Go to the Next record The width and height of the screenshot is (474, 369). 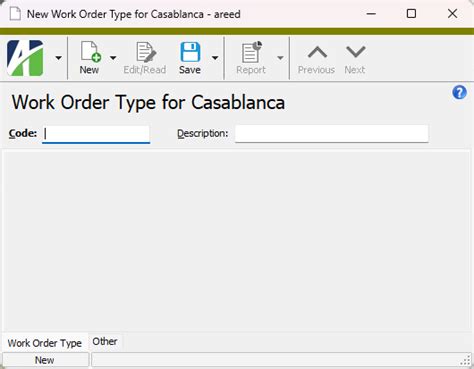pos(355,59)
